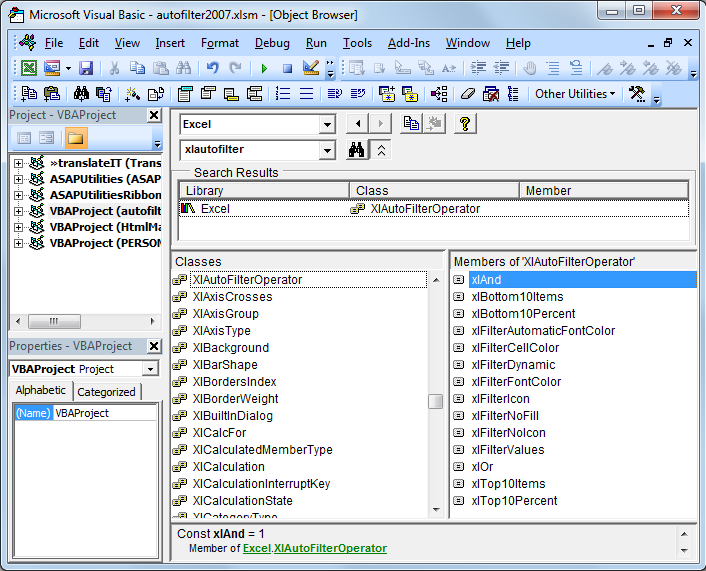Click the (Name) property value VBAProject field

point(105,413)
